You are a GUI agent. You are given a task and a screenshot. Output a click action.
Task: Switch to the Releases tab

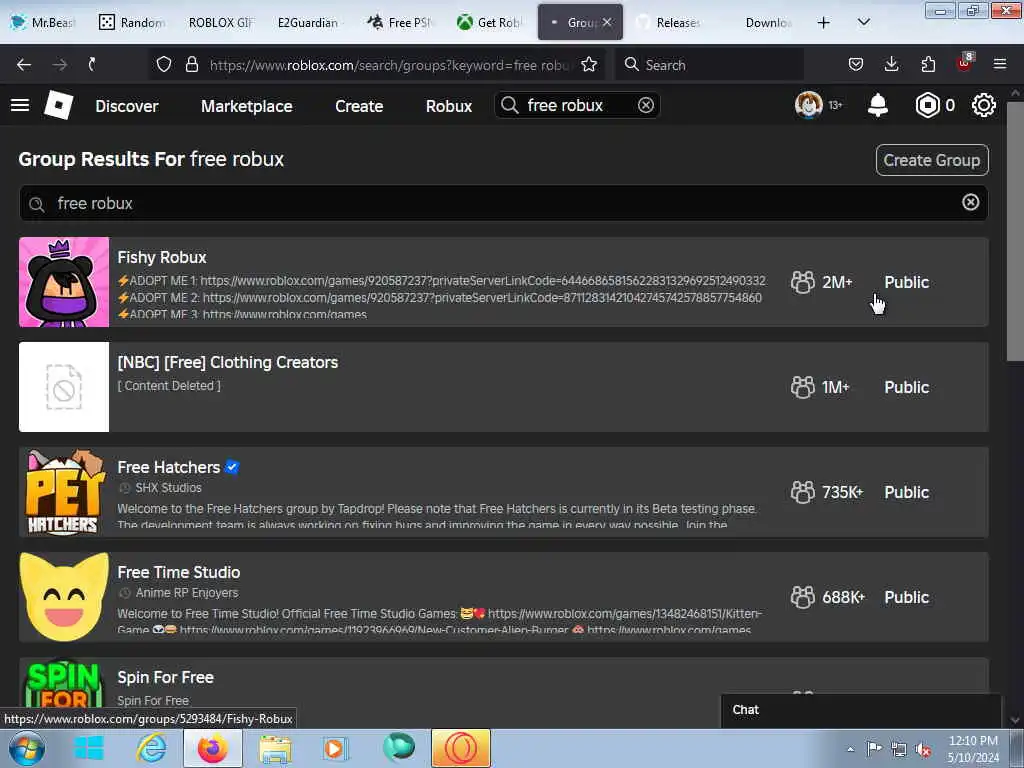click(669, 22)
